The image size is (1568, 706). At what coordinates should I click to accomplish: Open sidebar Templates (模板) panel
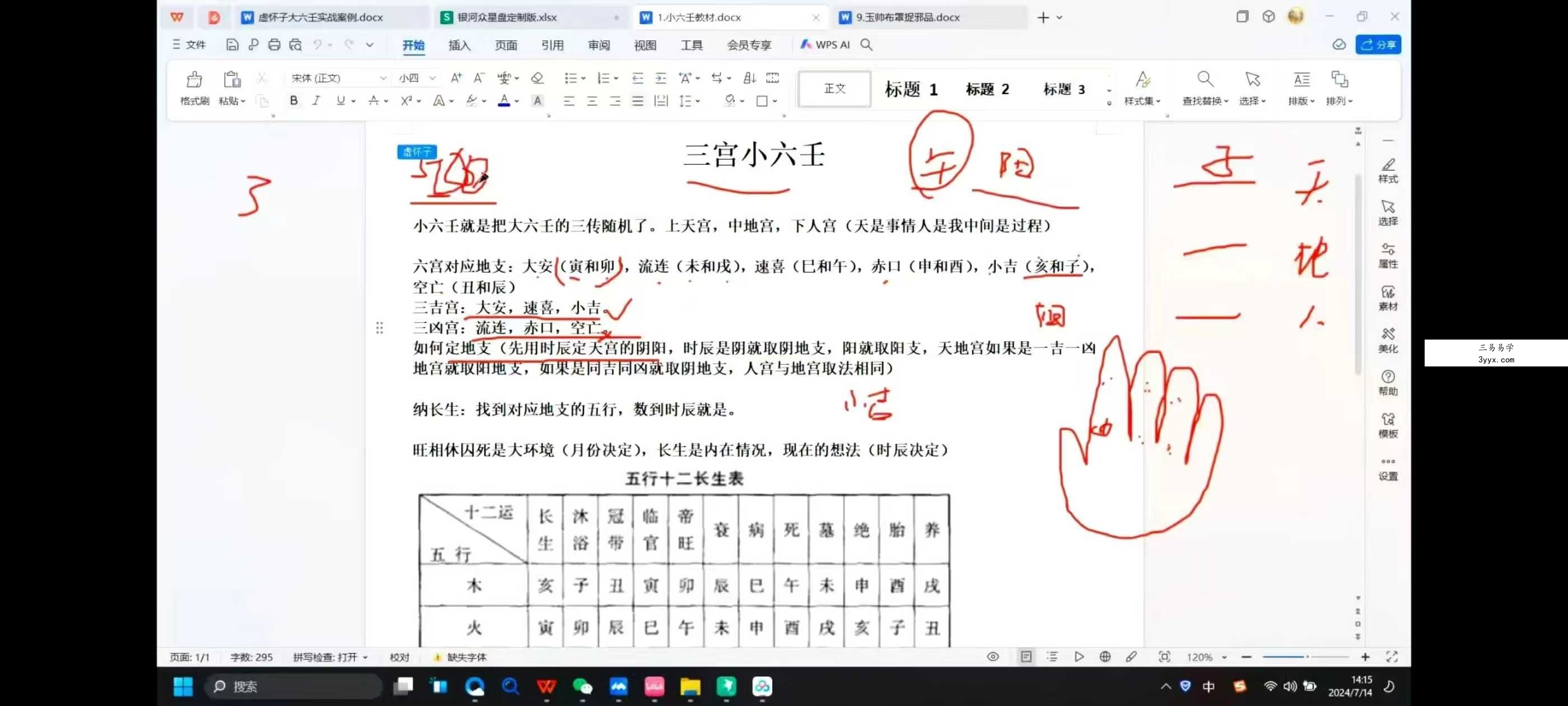(x=1388, y=425)
